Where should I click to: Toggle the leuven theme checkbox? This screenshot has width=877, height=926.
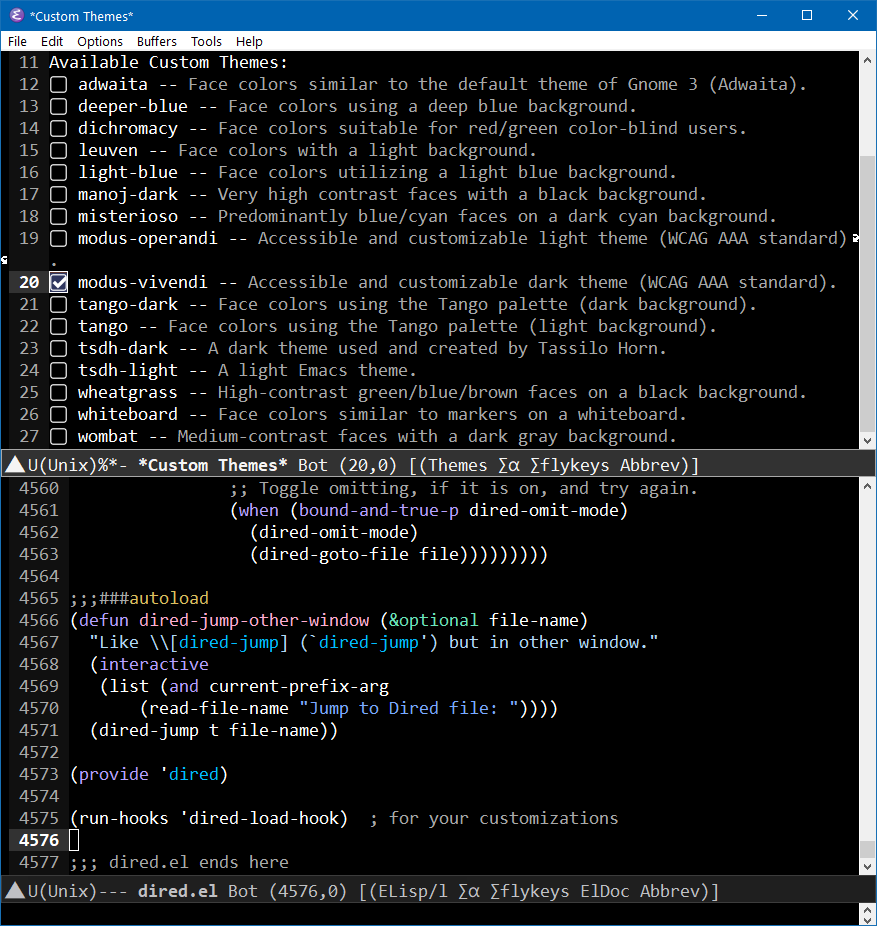[x=58, y=151]
